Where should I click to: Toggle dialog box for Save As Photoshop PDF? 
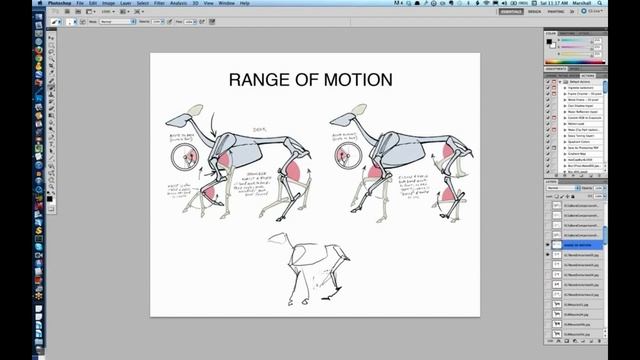(554, 148)
